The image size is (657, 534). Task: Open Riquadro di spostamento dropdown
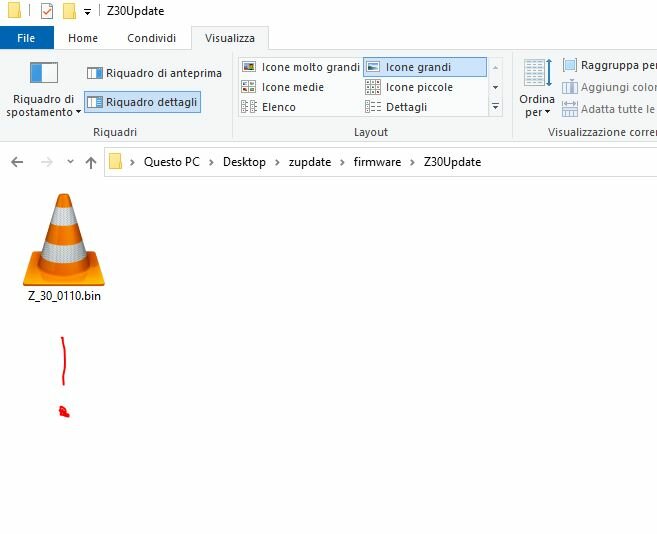tap(43, 90)
